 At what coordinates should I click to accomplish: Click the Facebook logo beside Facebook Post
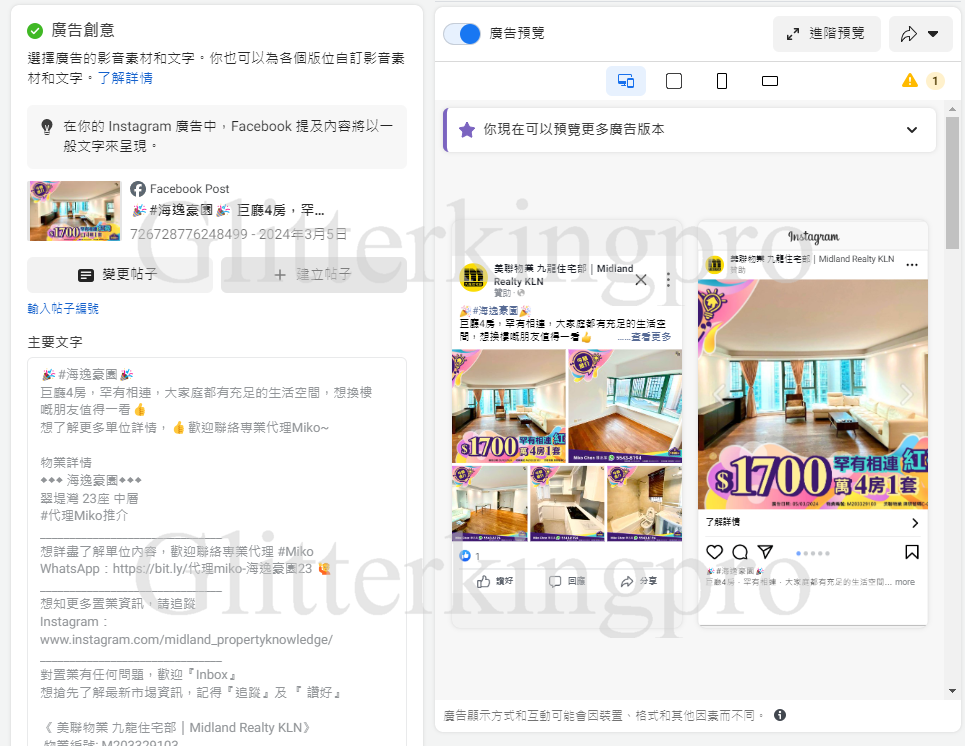click(x=138, y=189)
